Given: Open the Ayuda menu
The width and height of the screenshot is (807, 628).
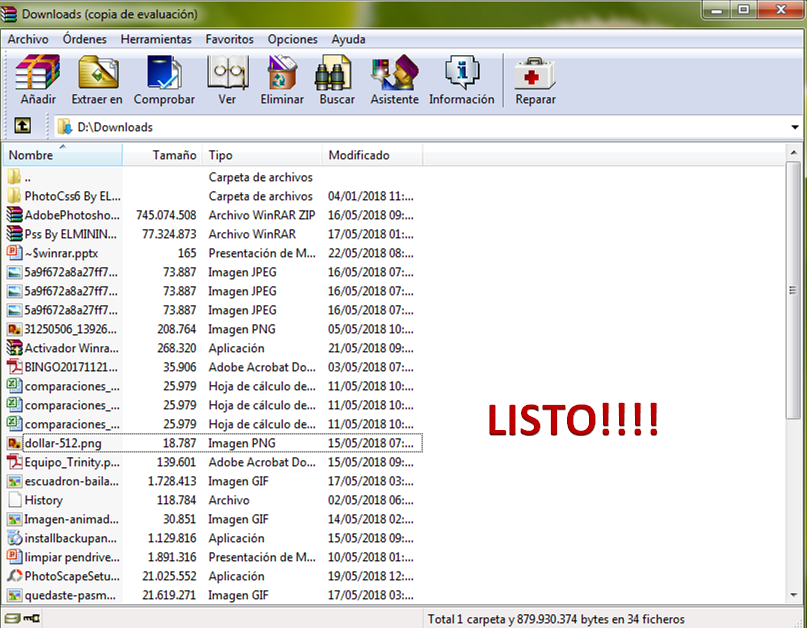Looking at the screenshot, I should (348, 39).
